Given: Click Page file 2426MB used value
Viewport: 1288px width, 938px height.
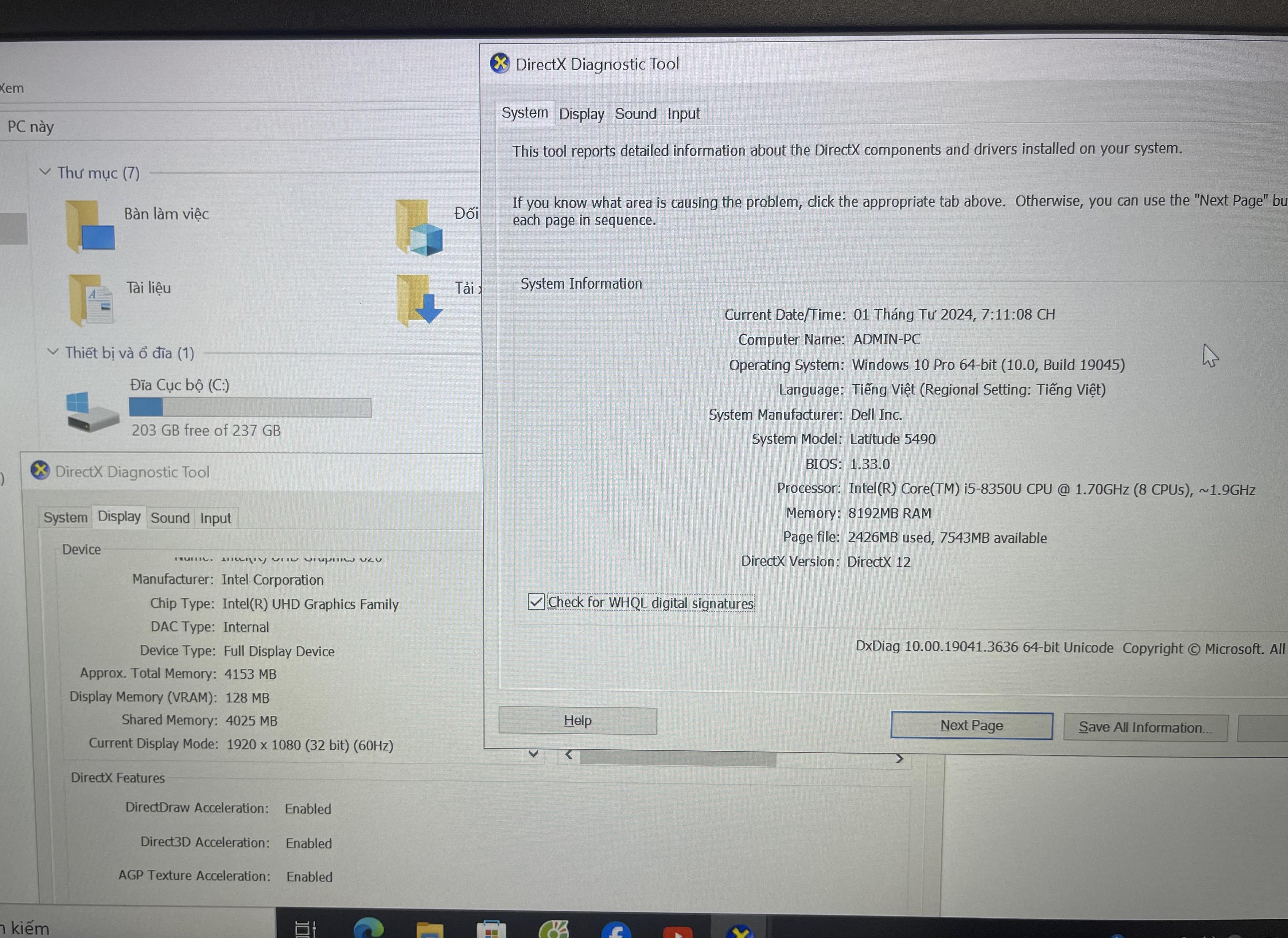Looking at the screenshot, I should click(x=947, y=538).
